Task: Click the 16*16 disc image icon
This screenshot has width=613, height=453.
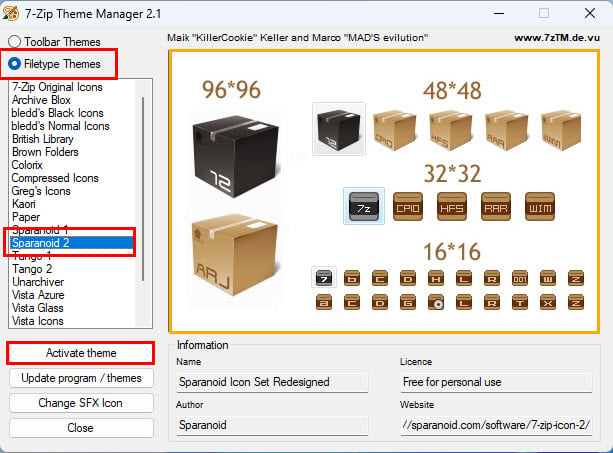Action: 436,303
